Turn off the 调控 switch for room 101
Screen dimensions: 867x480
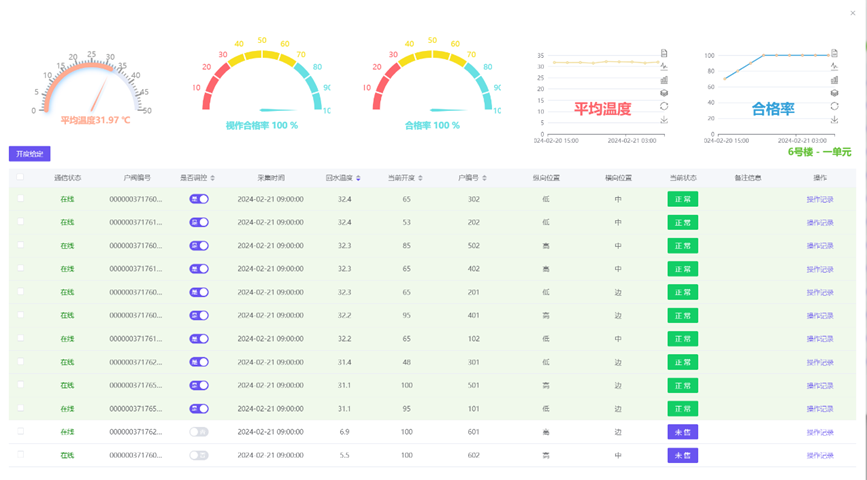click(199, 409)
